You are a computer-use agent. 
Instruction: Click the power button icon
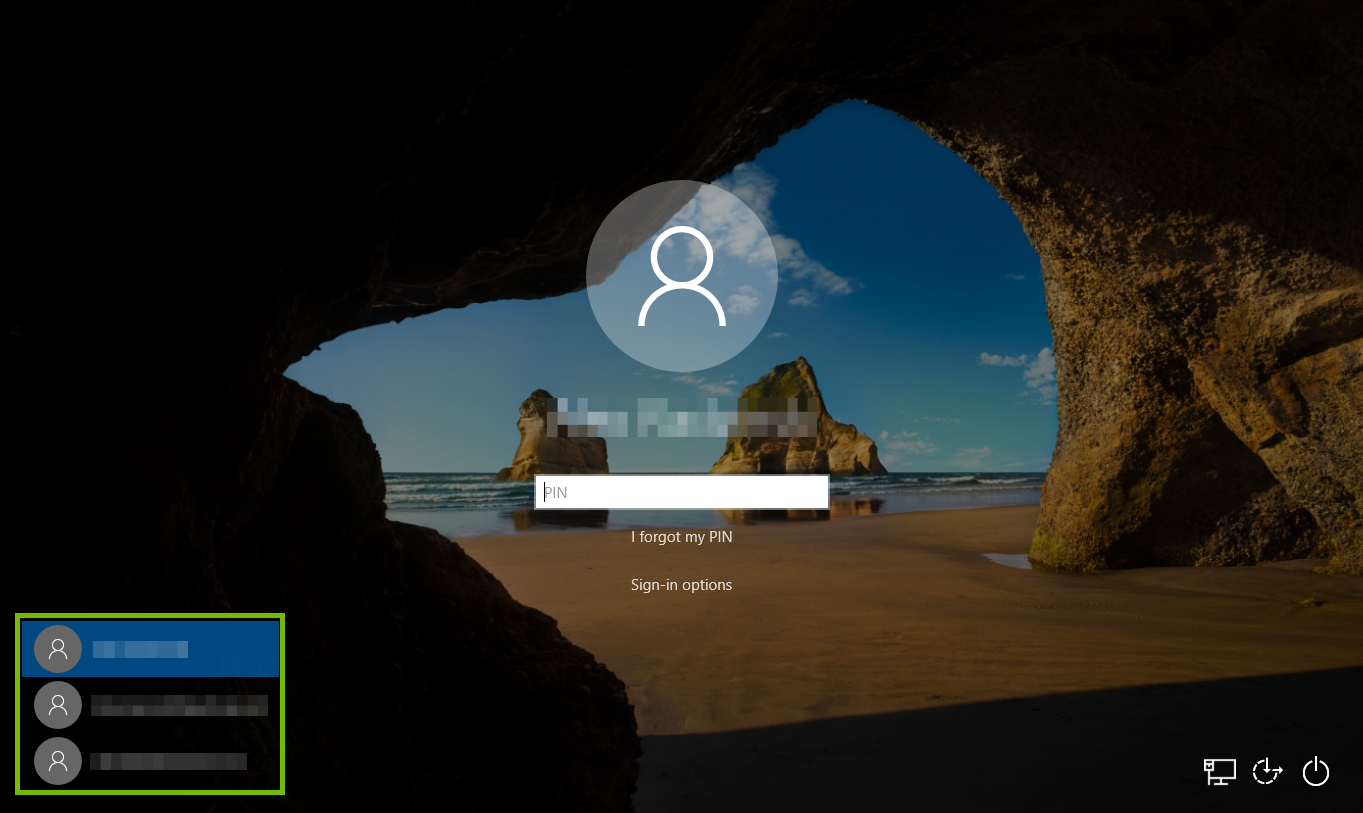tap(1315, 771)
